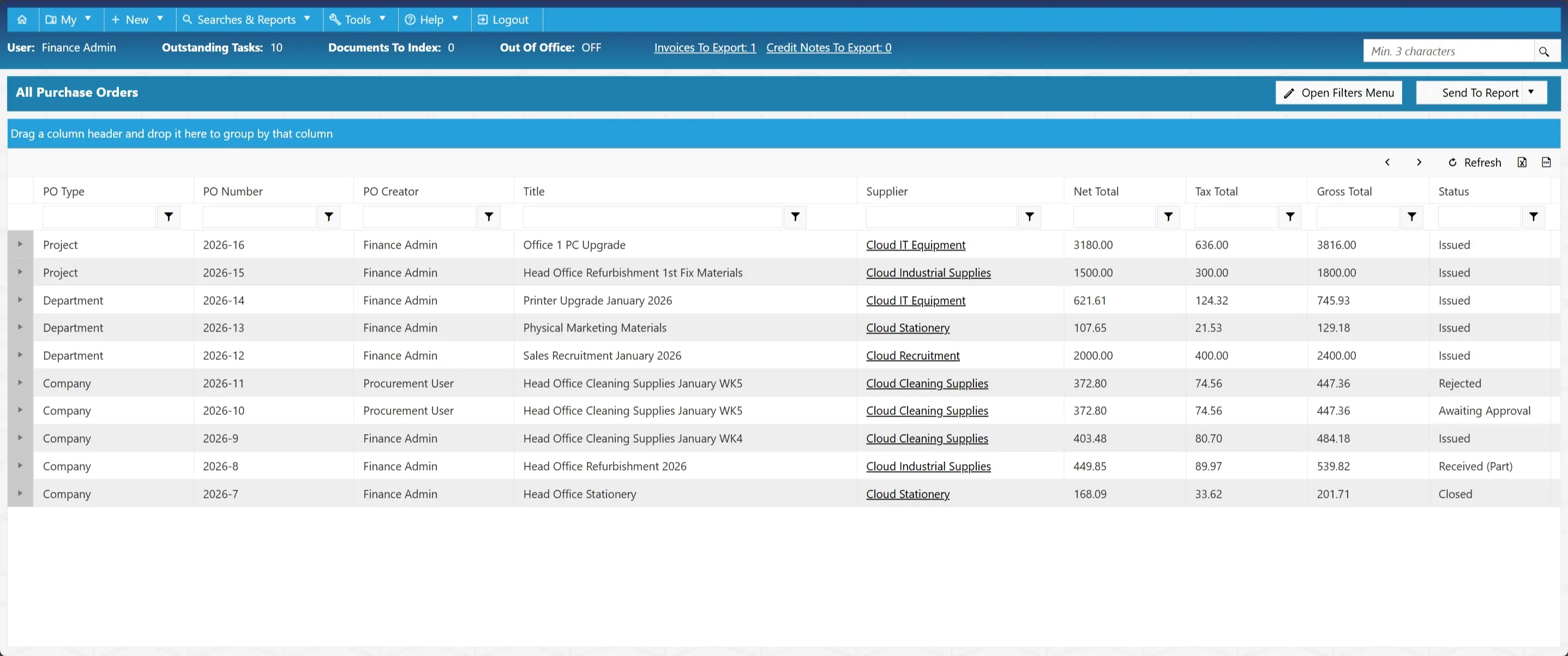Expand row for PO 2026-15
Image resolution: width=1568 pixels, height=656 pixels.
pyautogui.click(x=20, y=272)
